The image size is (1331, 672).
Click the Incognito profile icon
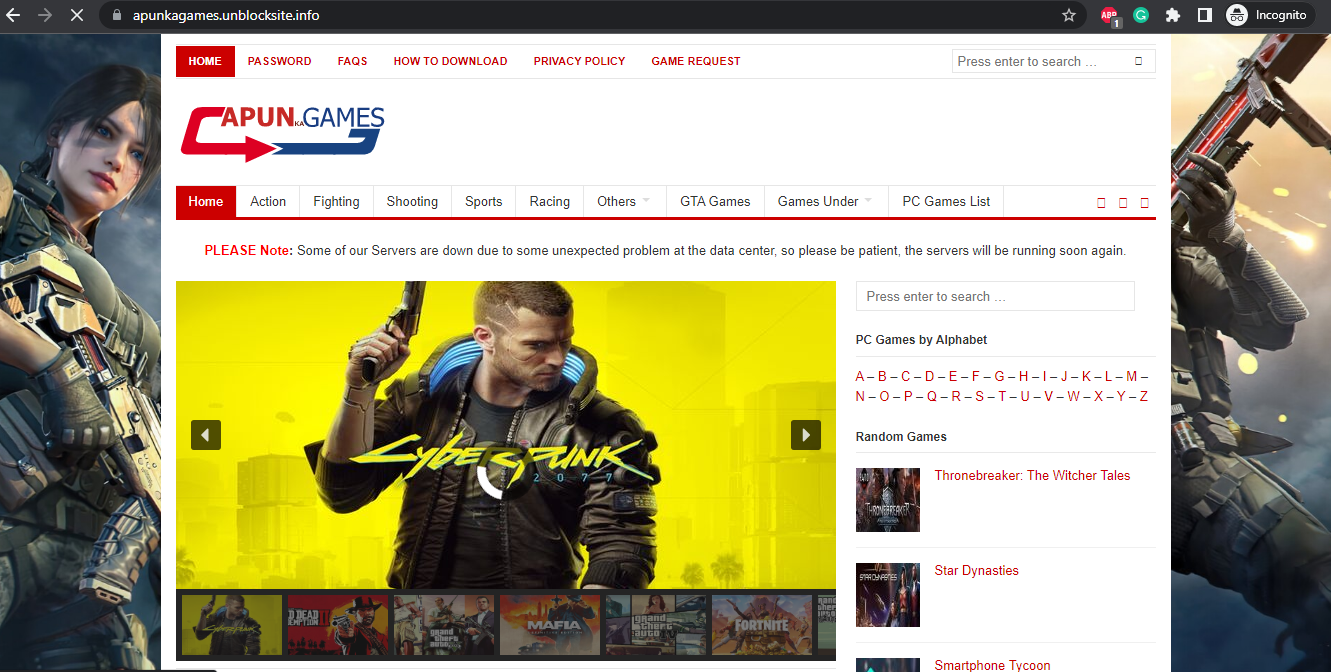pos(1237,15)
